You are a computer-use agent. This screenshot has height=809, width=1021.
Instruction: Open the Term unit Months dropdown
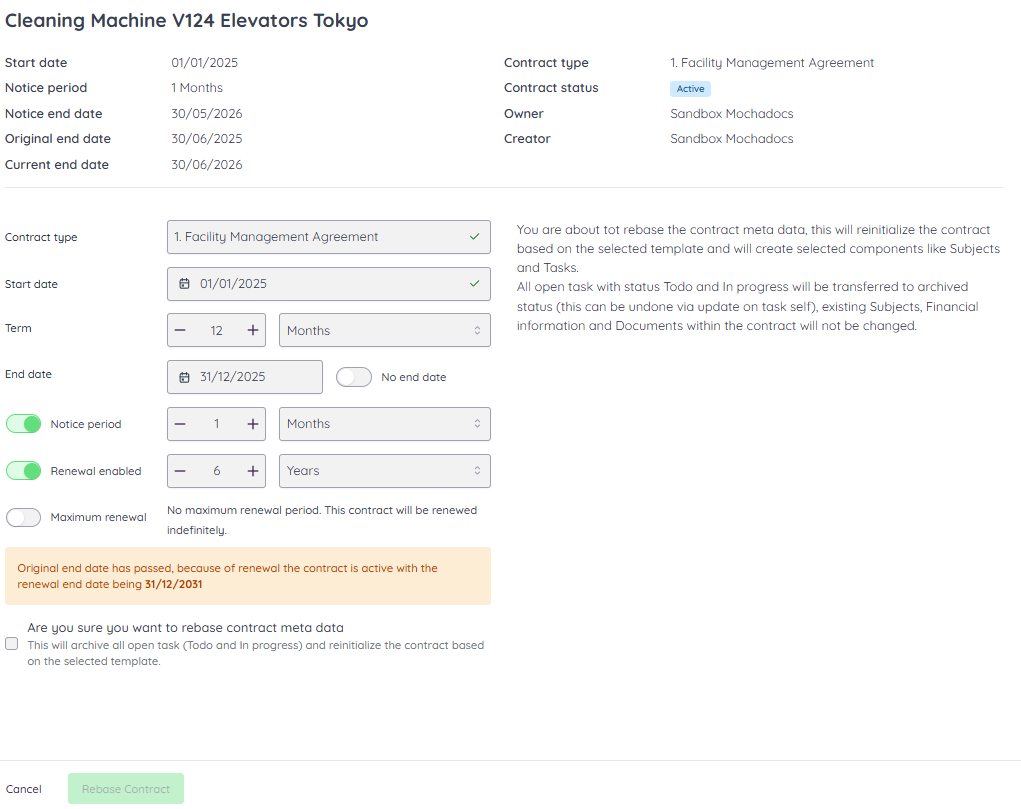384,331
